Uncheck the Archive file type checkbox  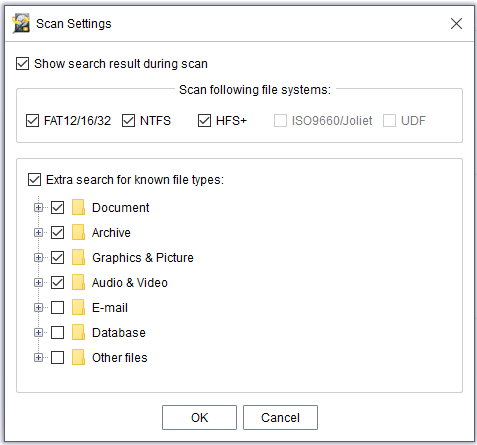[57, 232]
